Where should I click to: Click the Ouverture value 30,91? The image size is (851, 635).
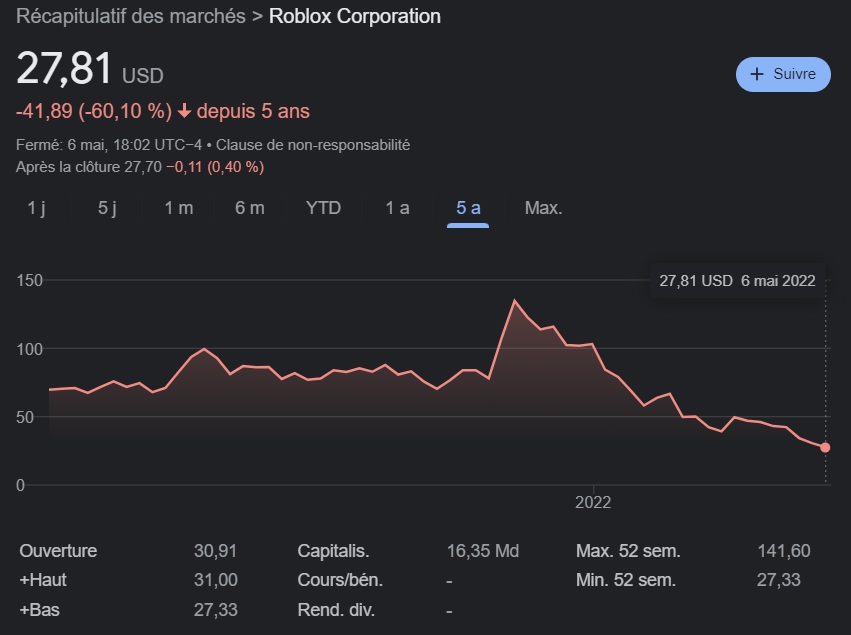click(215, 551)
